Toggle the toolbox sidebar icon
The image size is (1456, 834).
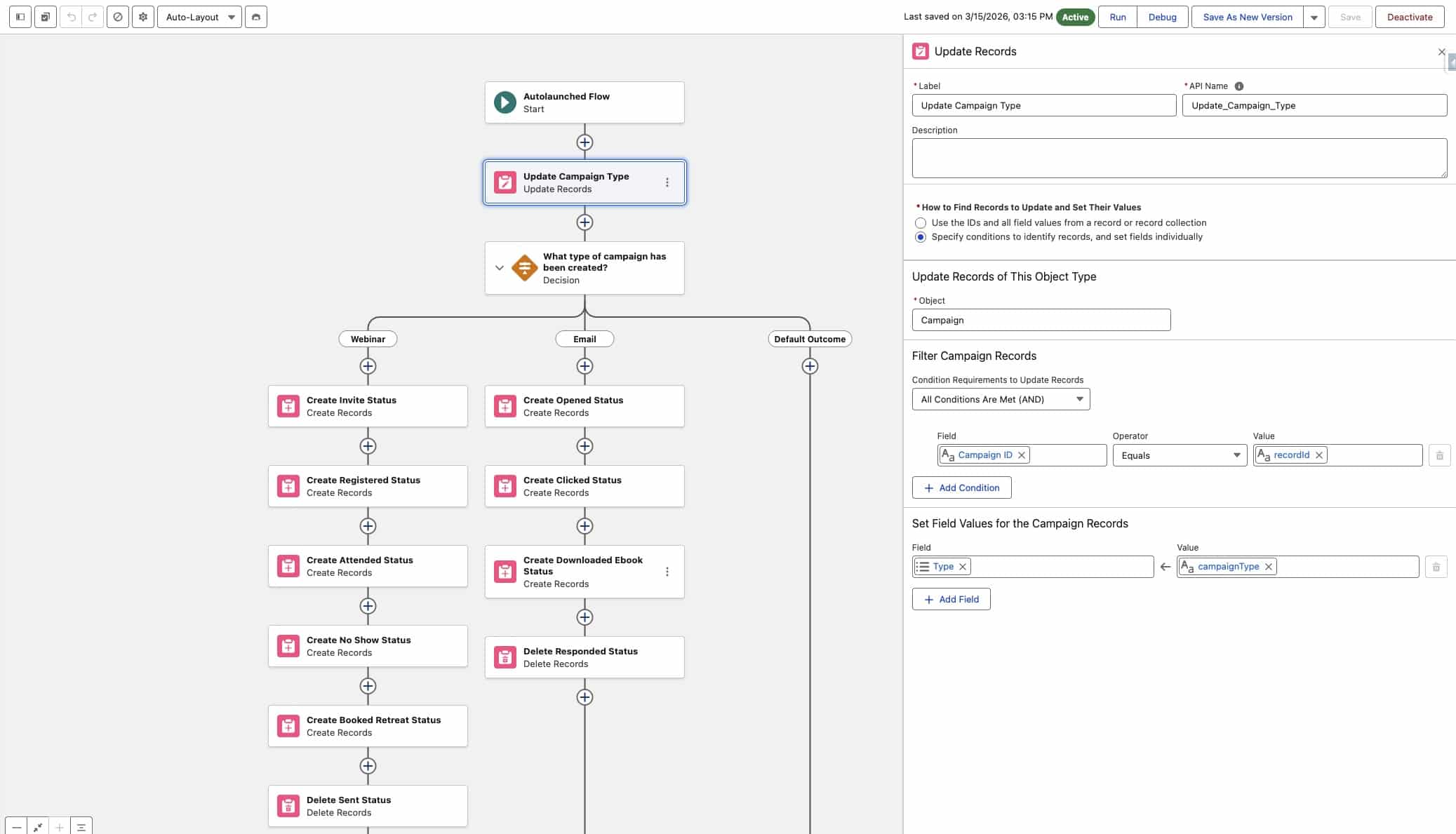click(x=20, y=17)
